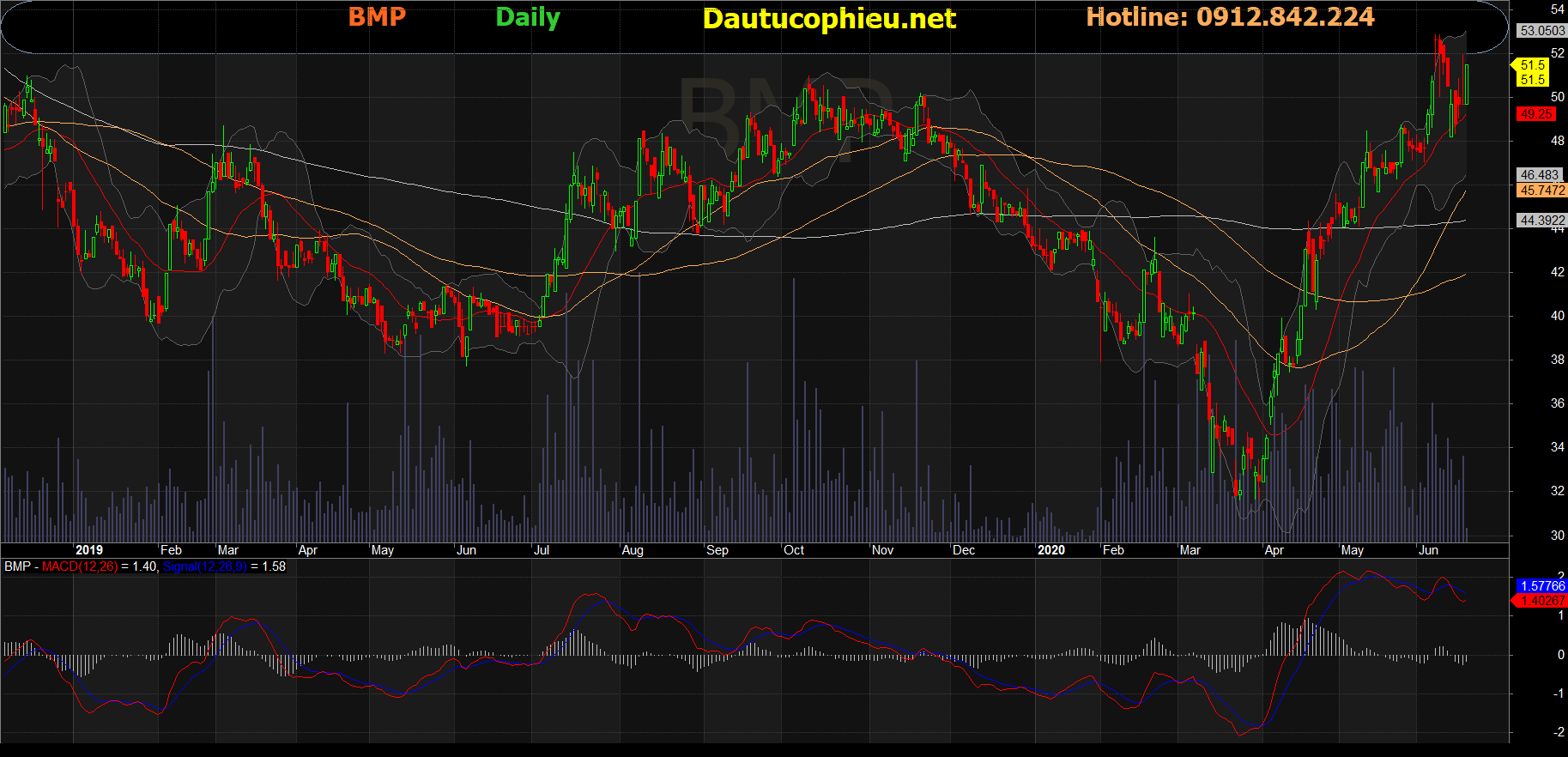This screenshot has height=757, width=1568.
Task: Click the Dec marker on time axis
Action: 964,550
